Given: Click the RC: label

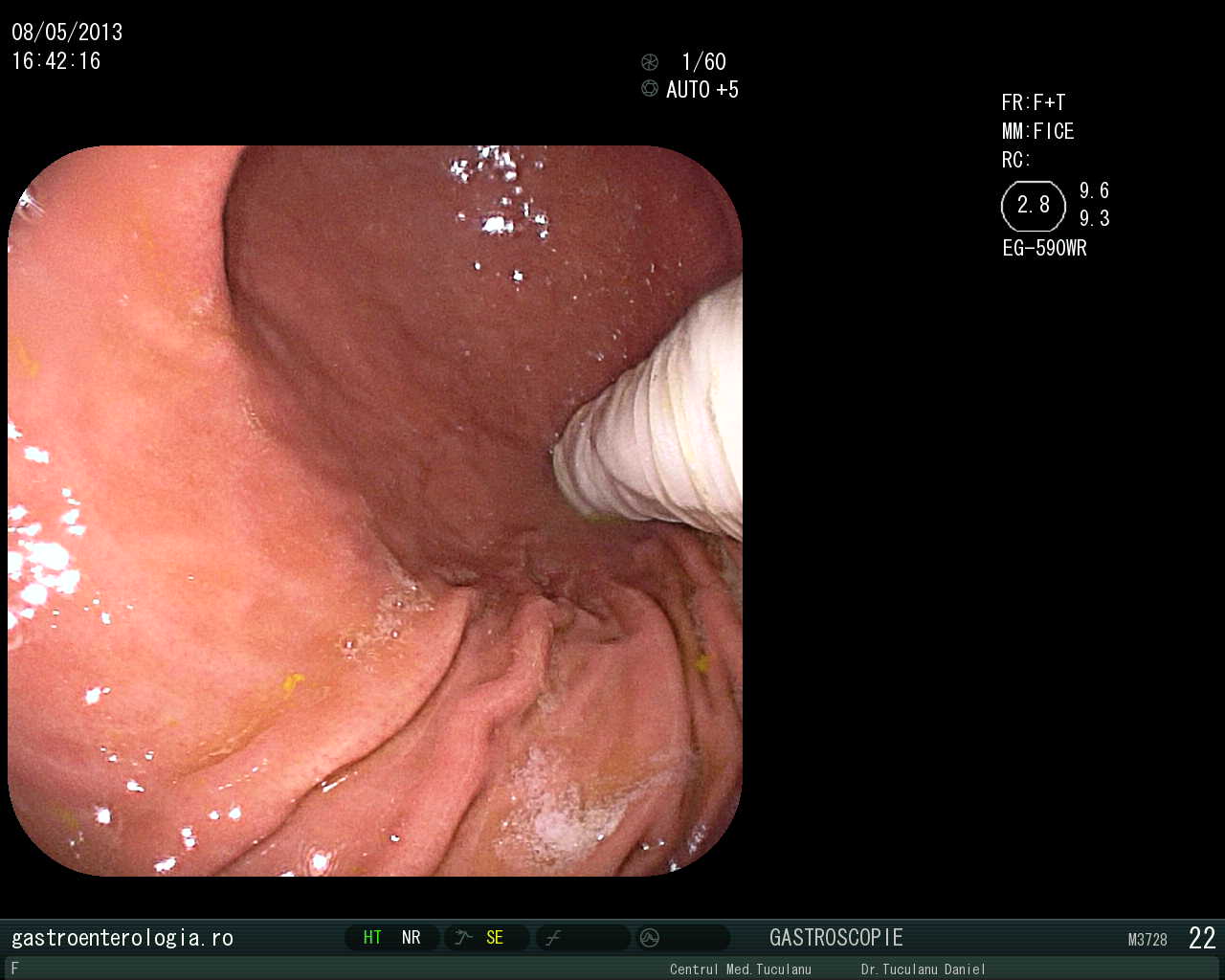Looking at the screenshot, I should [1016, 160].
